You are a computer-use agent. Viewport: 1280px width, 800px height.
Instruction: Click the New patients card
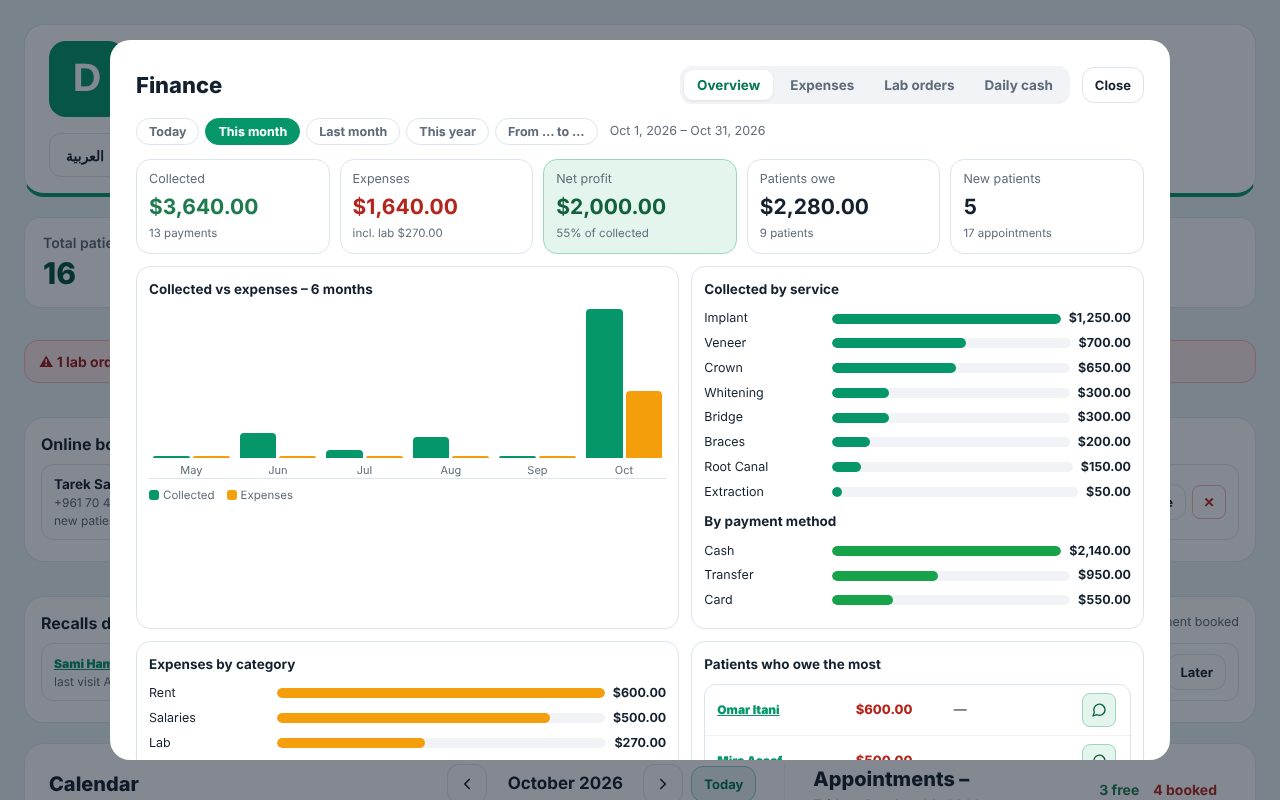(x=1047, y=206)
